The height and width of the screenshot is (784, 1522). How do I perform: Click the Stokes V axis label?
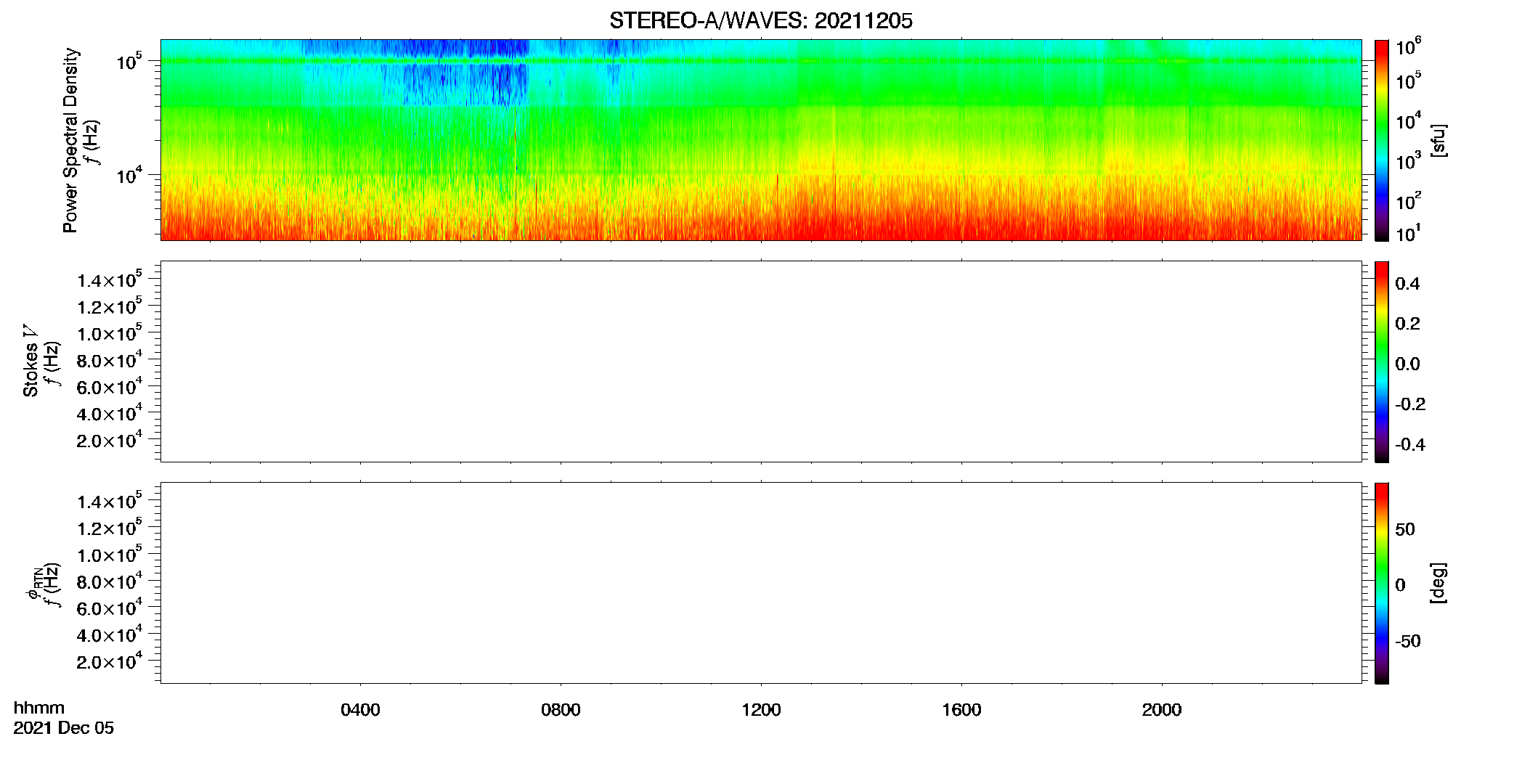tap(30, 362)
